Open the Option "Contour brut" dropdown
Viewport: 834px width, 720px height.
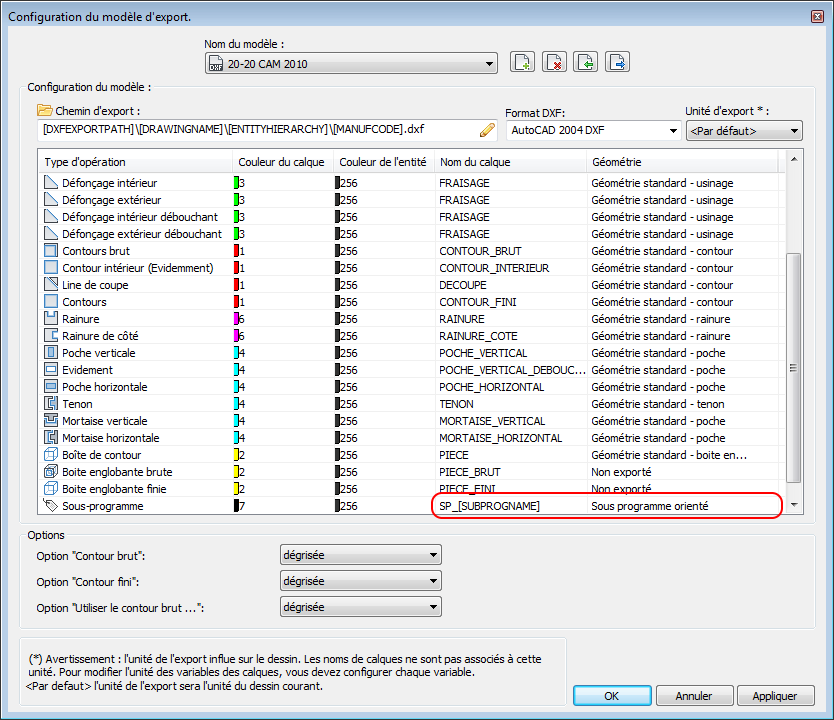click(360, 555)
